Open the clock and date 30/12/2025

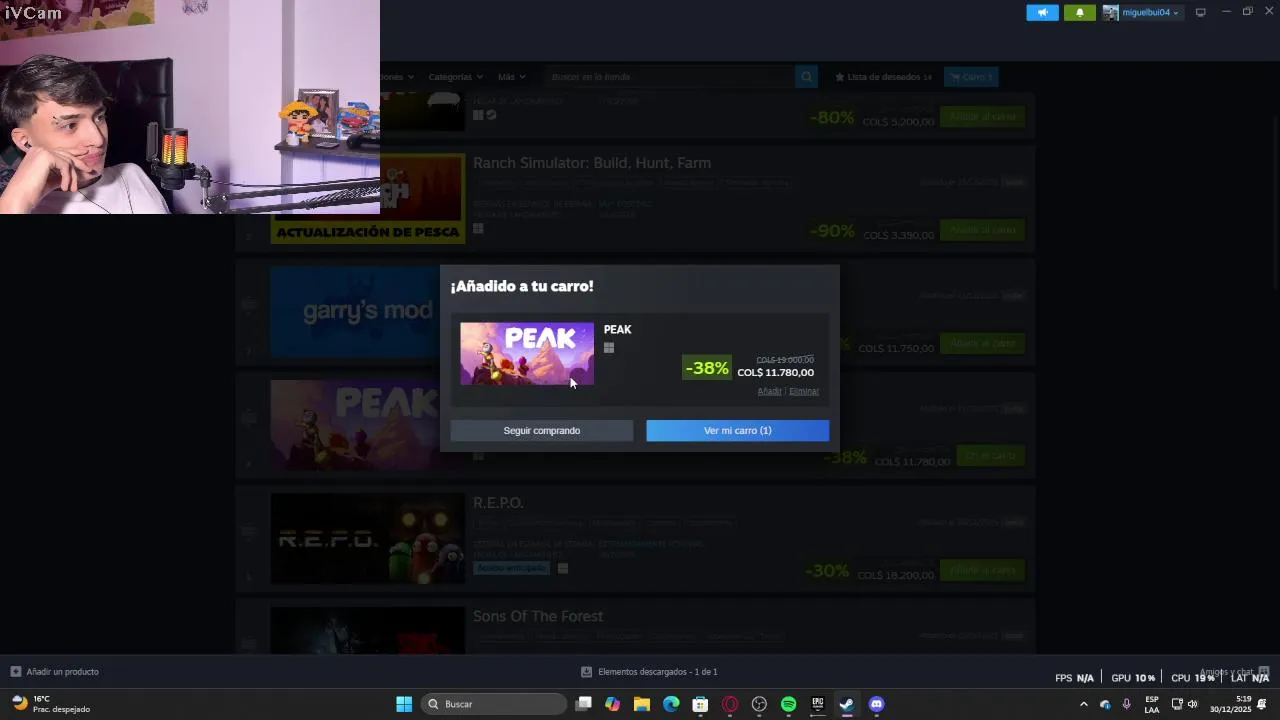[1231, 704]
